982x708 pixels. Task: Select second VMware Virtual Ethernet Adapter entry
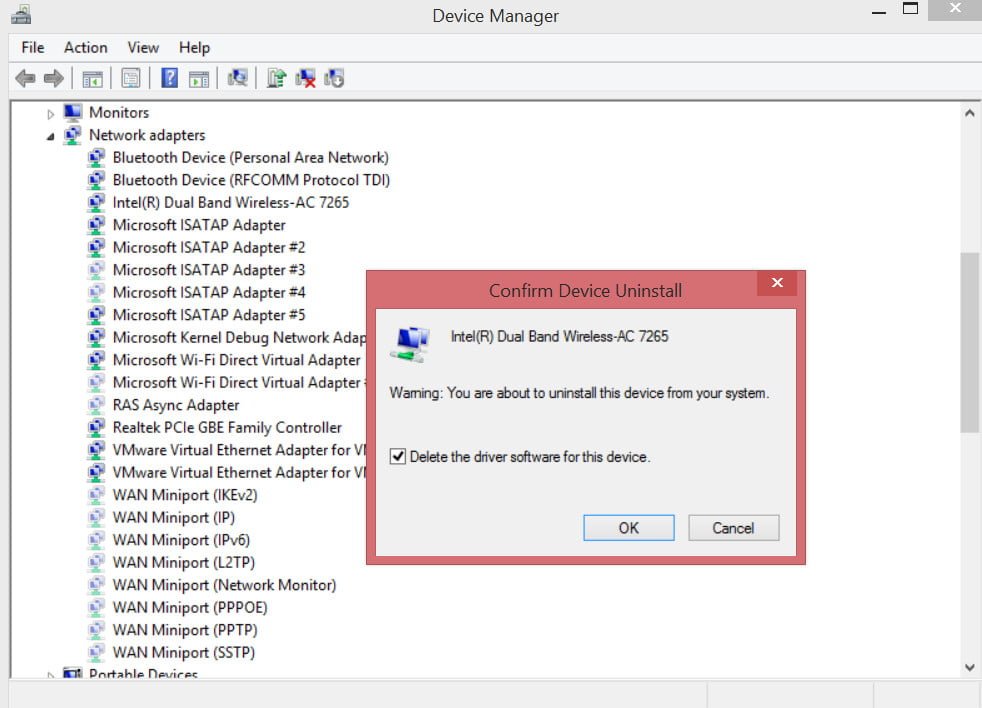[x=239, y=472]
